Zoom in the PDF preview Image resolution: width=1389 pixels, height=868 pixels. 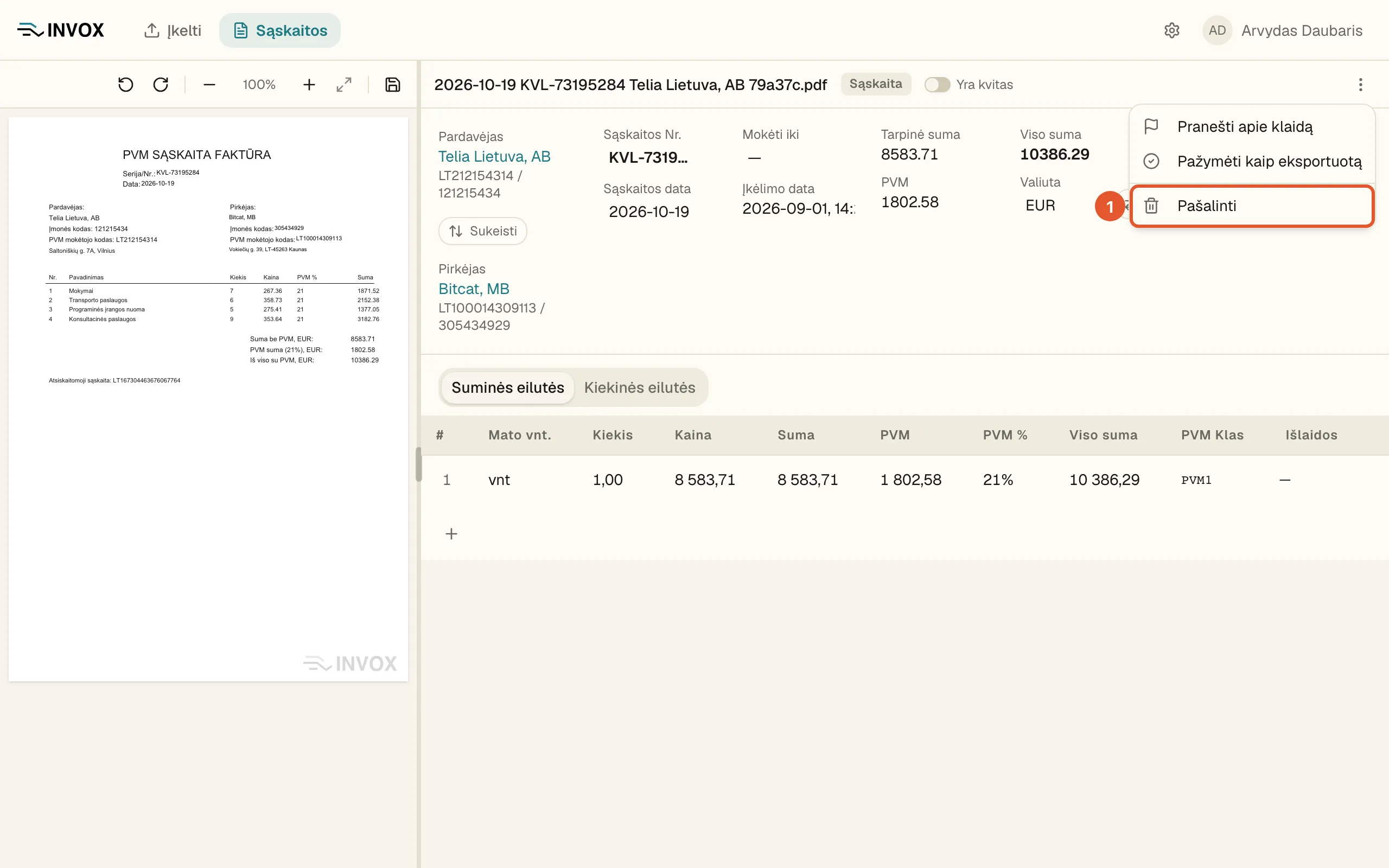click(x=309, y=85)
